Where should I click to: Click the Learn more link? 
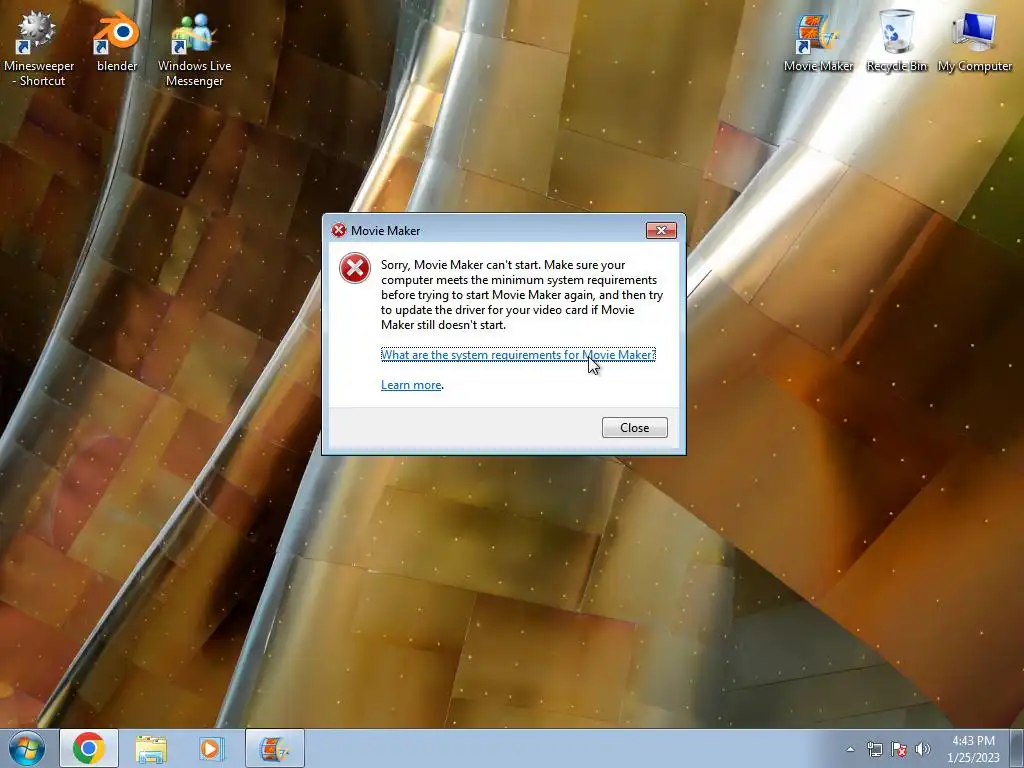pos(411,385)
